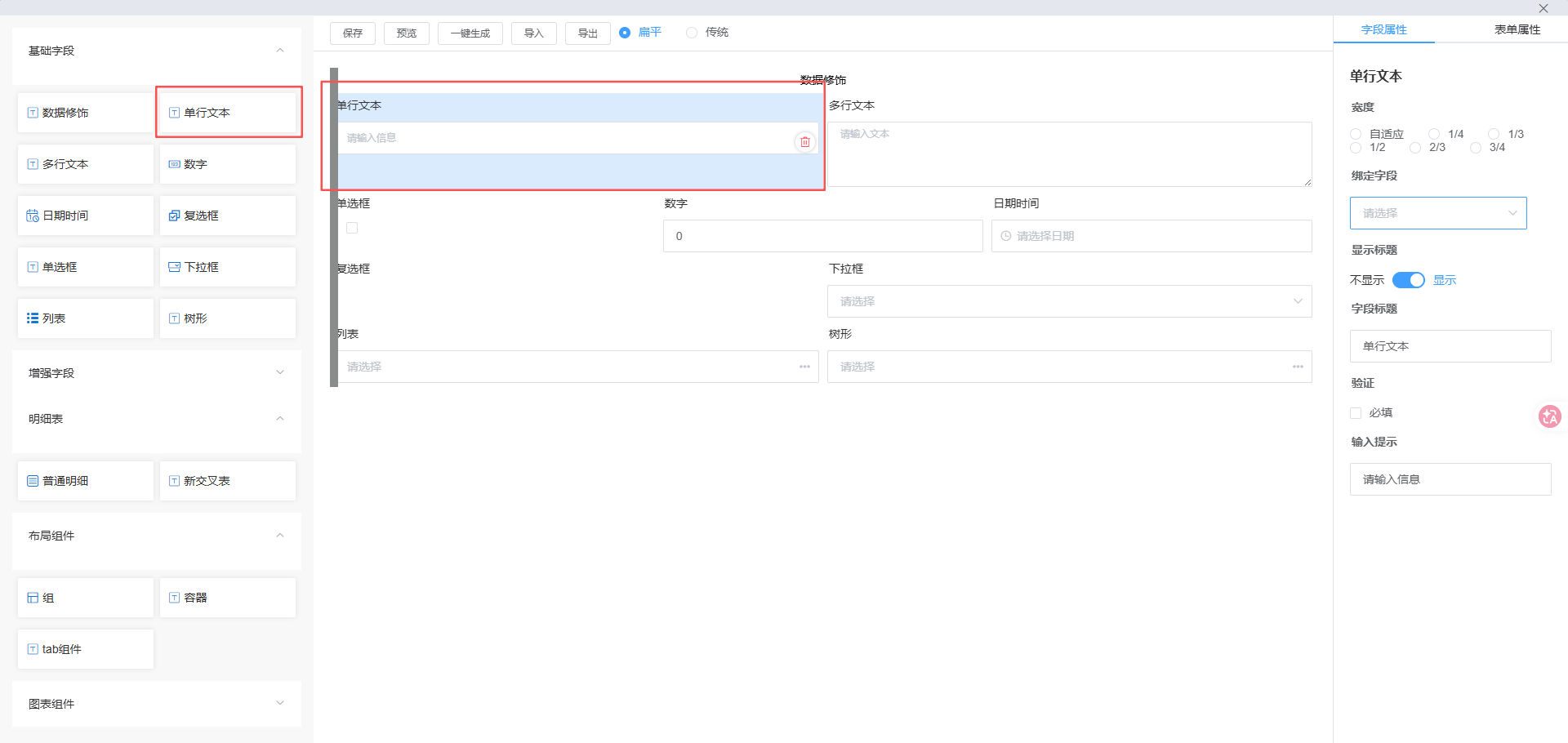Image resolution: width=1568 pixels, height=743 pixels.
Task: Click the 输入提示 input field
Action: click(1450, 479)
